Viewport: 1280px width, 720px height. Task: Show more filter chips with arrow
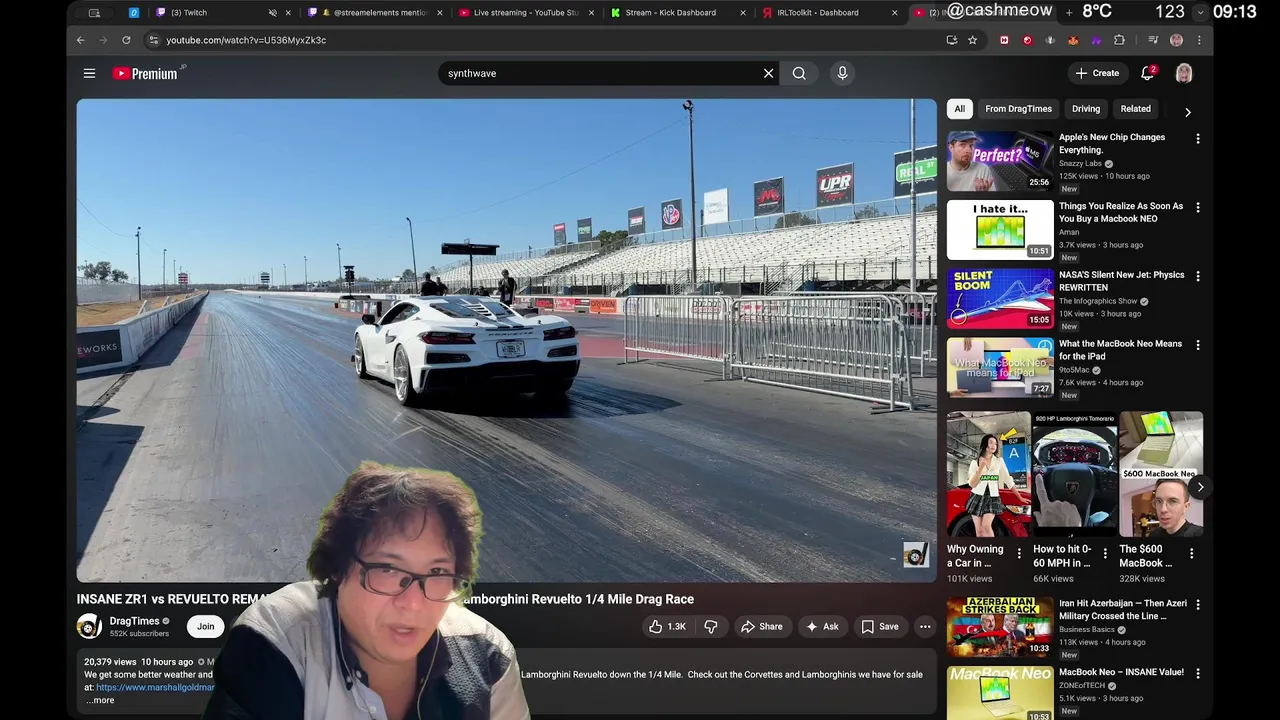coord(1187,112)
